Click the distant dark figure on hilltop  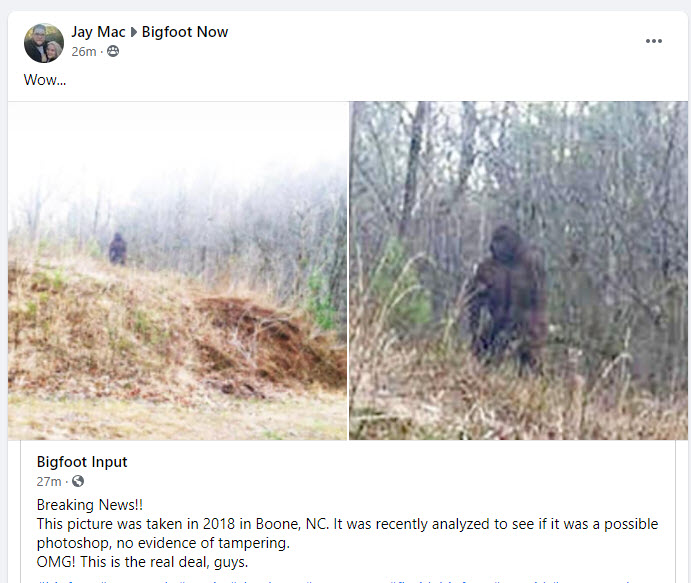118,249
